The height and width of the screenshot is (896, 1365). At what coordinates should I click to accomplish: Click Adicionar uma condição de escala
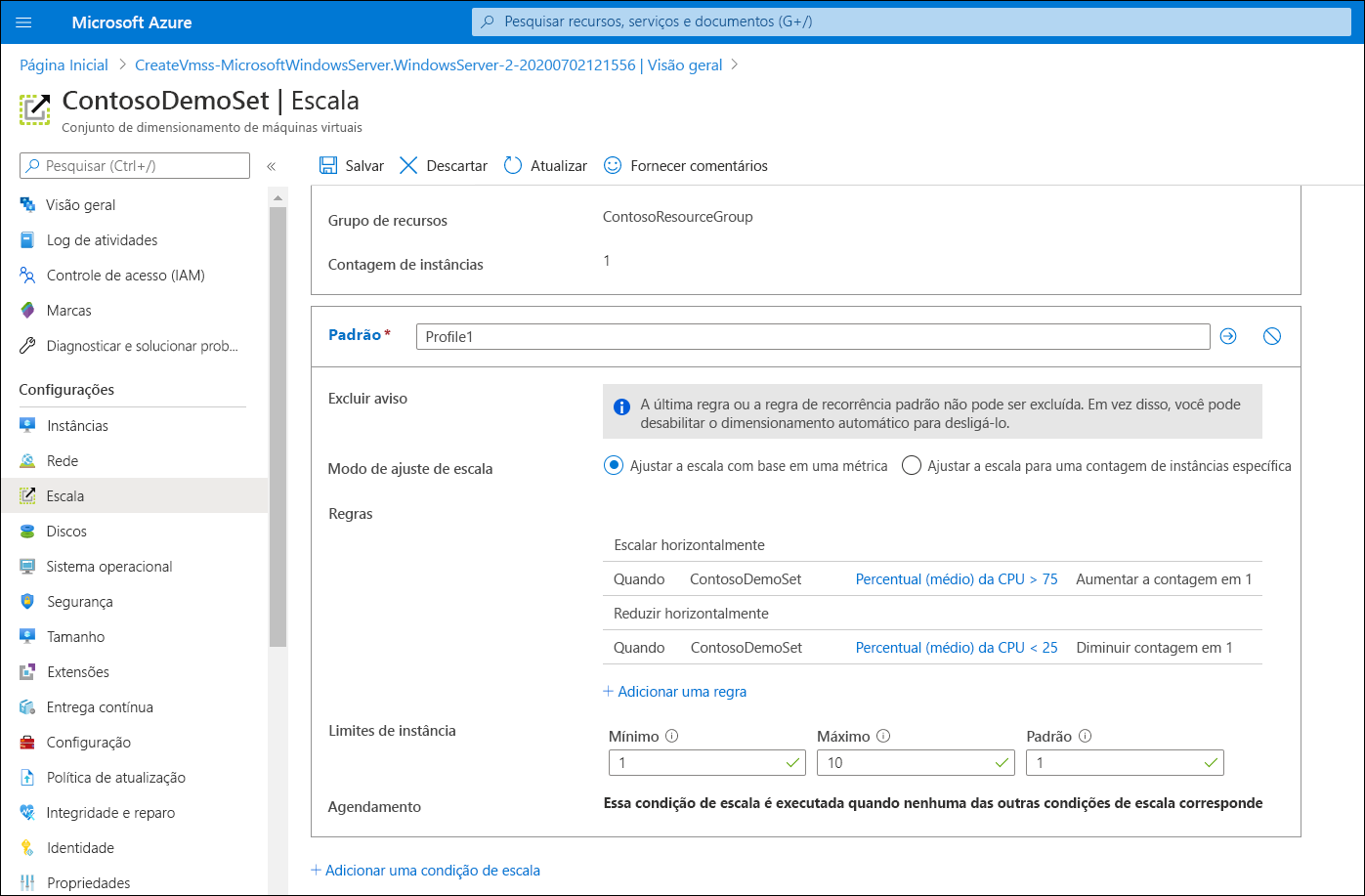(x=425, y=871)
